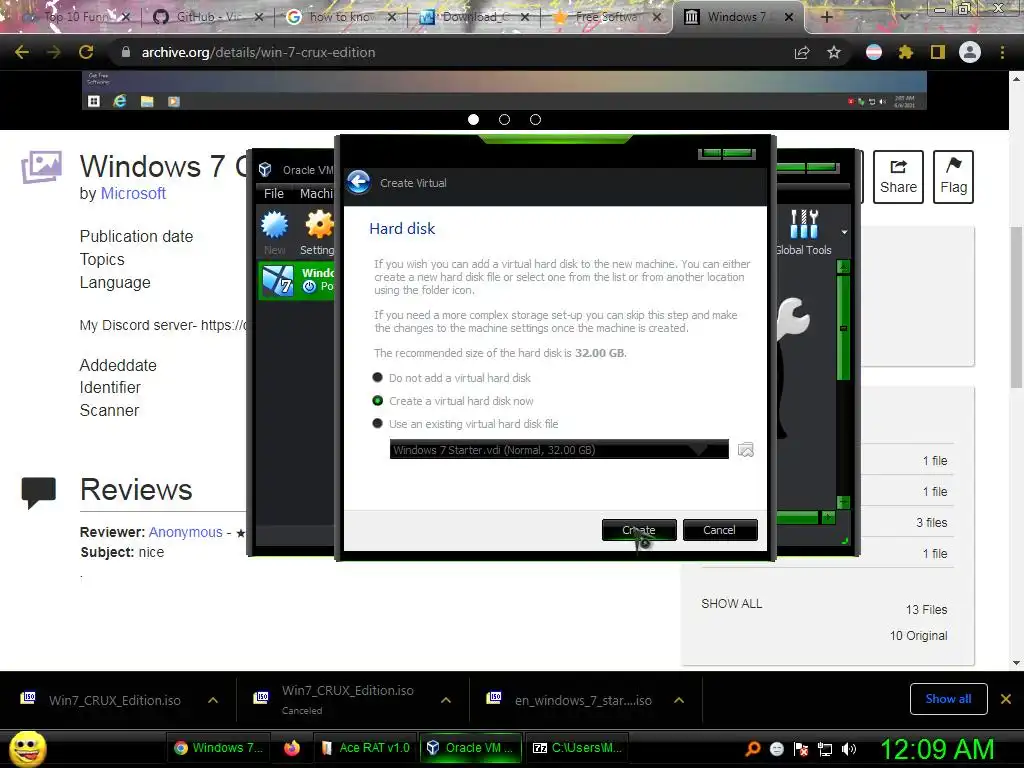Expand options for en_windows_7_star iso download

679,700
